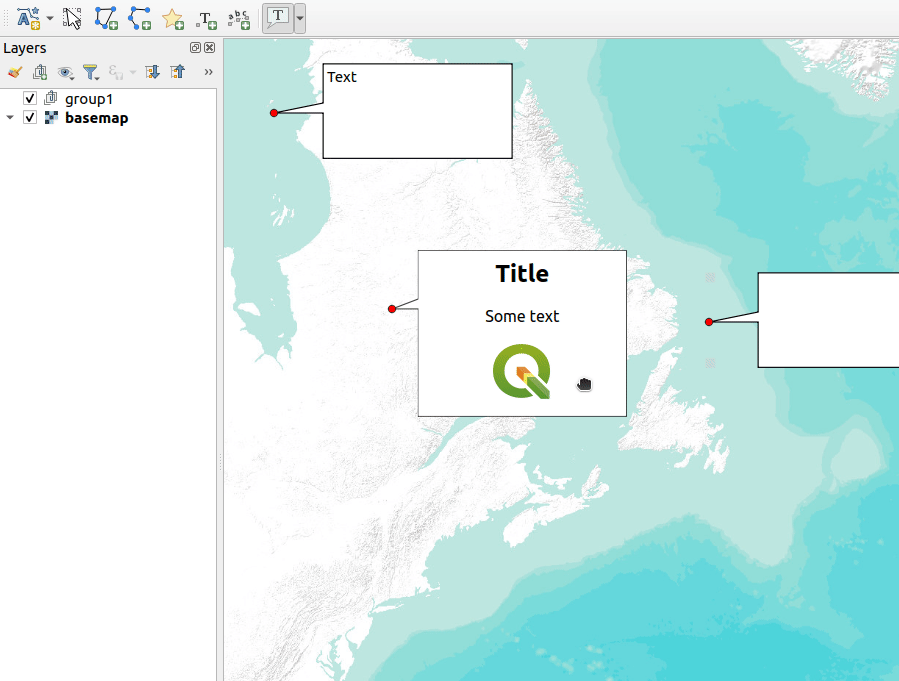Select the Modify Annotations tool

pyautogui.click(x=72, y=18)
